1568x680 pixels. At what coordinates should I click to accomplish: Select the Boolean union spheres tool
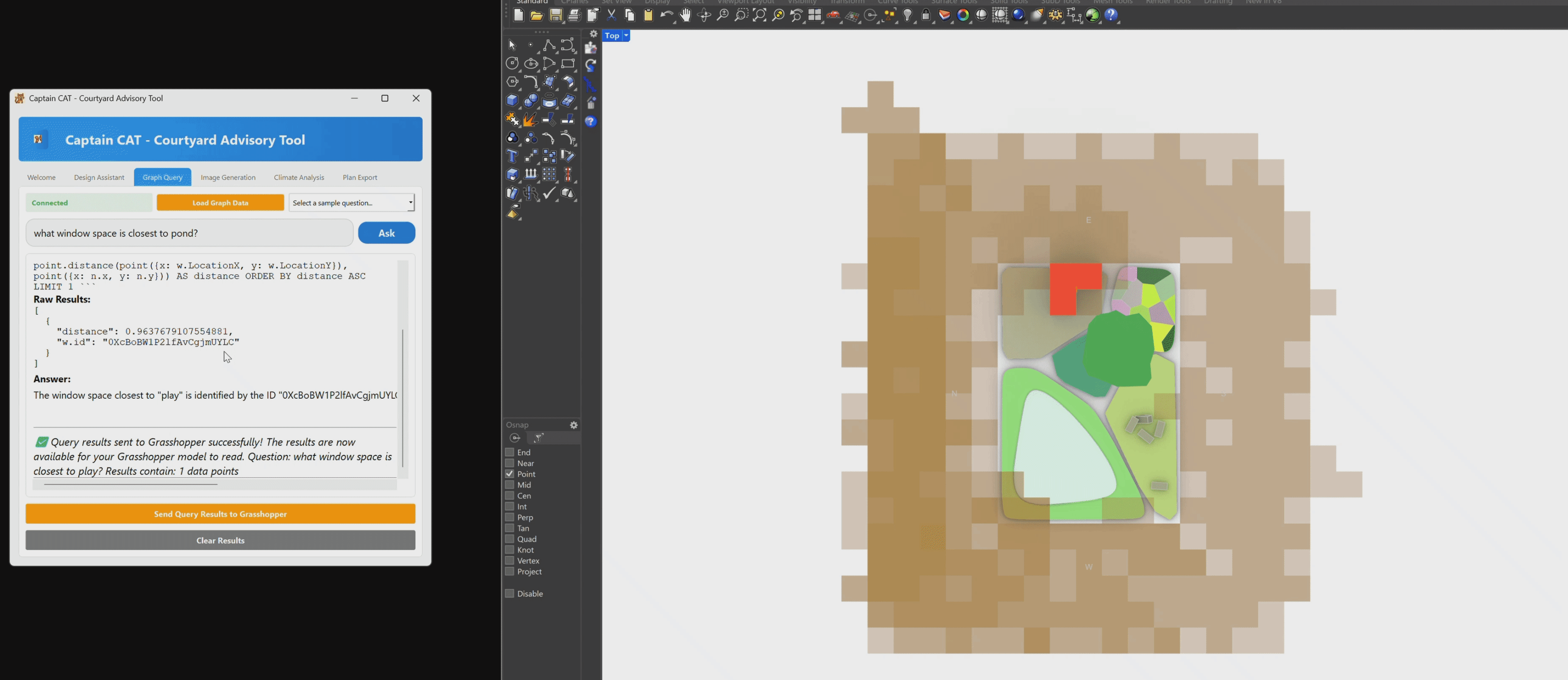tap(531, 101)
